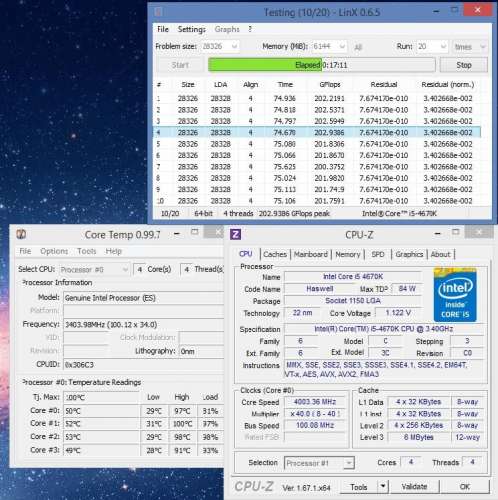The height and width of the screenshot is (500, 498).
Task: Switch to the About tab in CPU-Z
Action: pyautogui.click(x=440, y=254)
